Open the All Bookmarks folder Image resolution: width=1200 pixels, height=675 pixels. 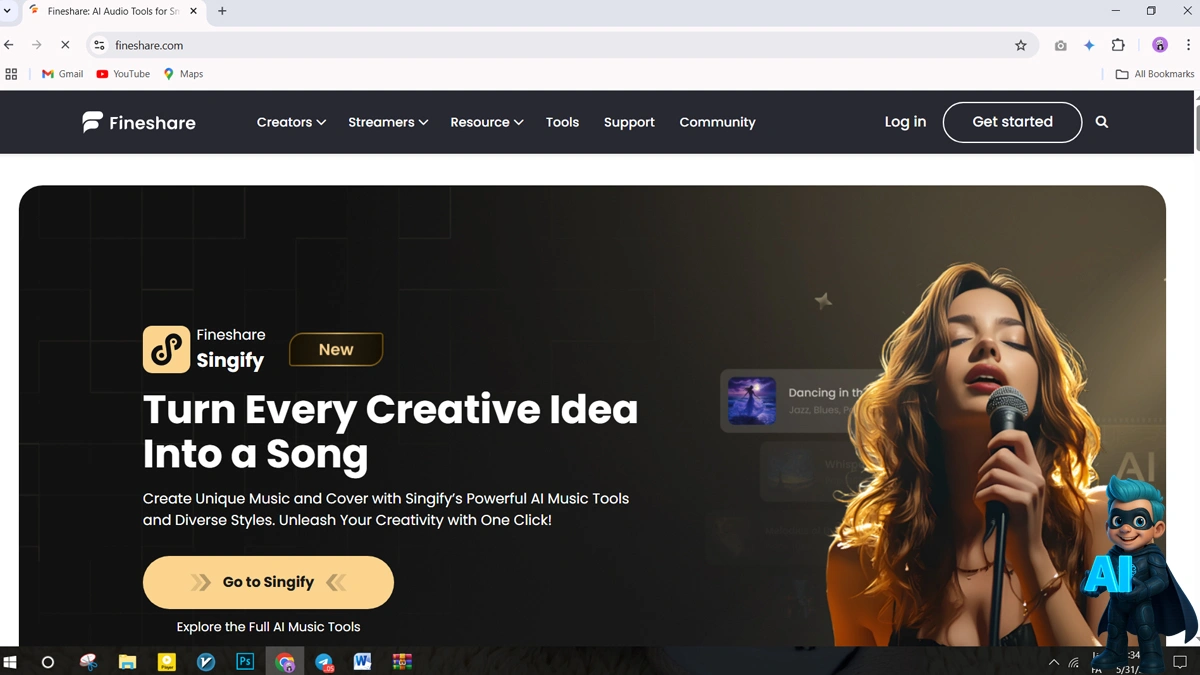1155,74
